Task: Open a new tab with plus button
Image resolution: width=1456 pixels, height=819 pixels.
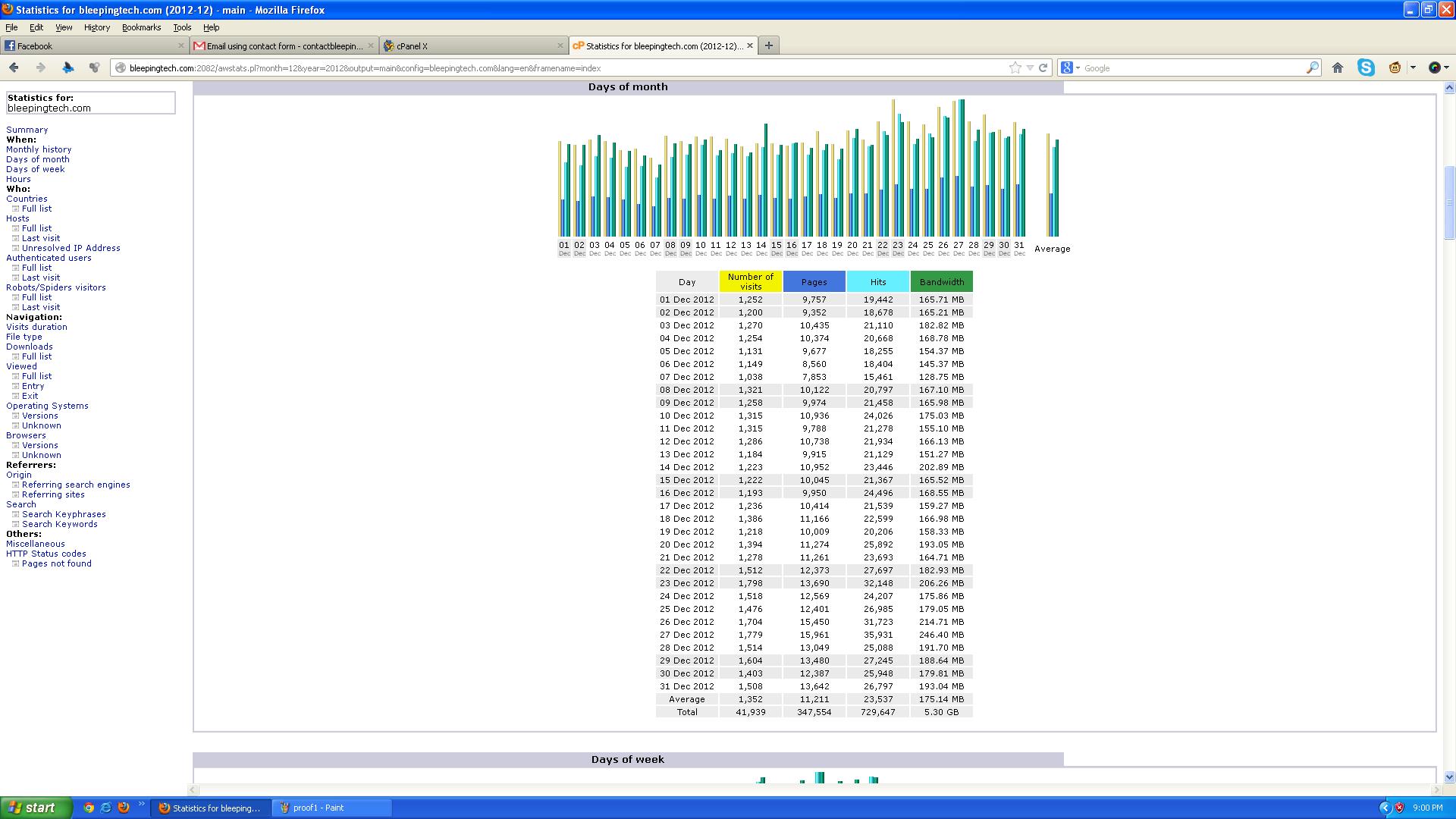Action: (768, 45)
